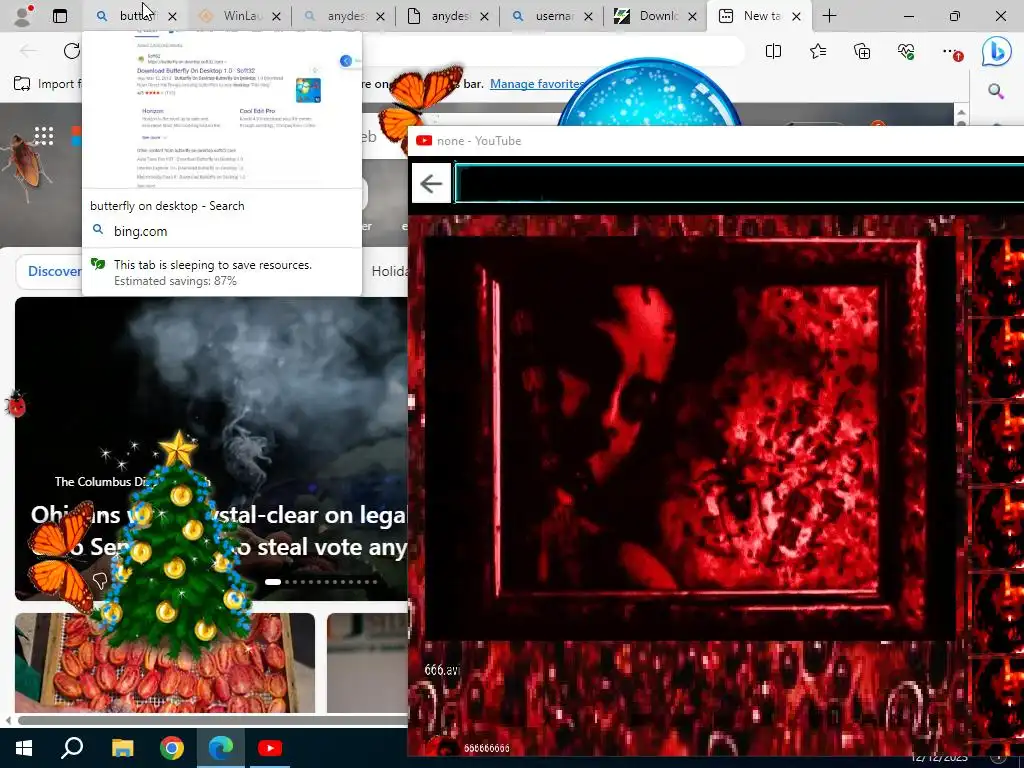Select the New tab page tab
Image resolution: width=1024 pixels, height=768 pixels.
coord(759,16)
